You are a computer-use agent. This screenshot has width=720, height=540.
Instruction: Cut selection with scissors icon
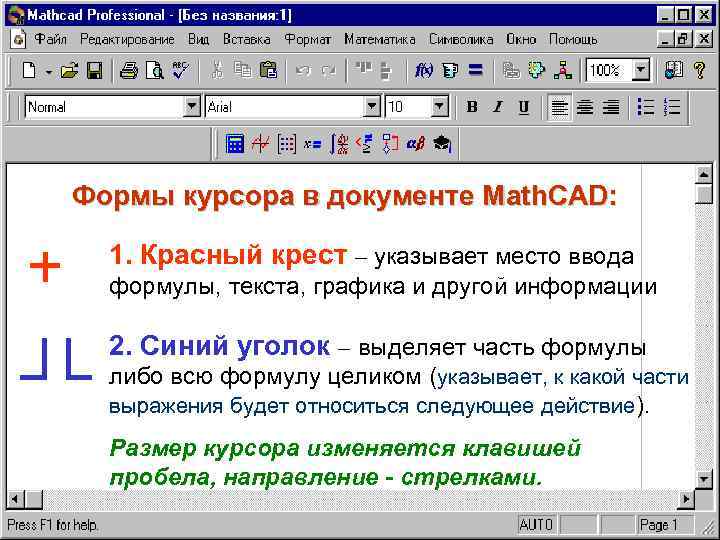[217, 71]
